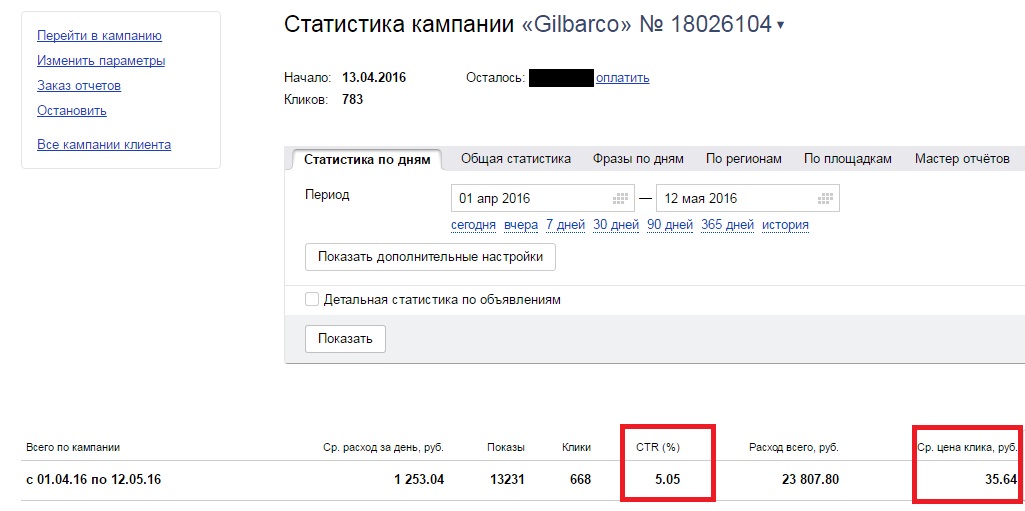Open the Фразы по дням tab

[638, 159]
